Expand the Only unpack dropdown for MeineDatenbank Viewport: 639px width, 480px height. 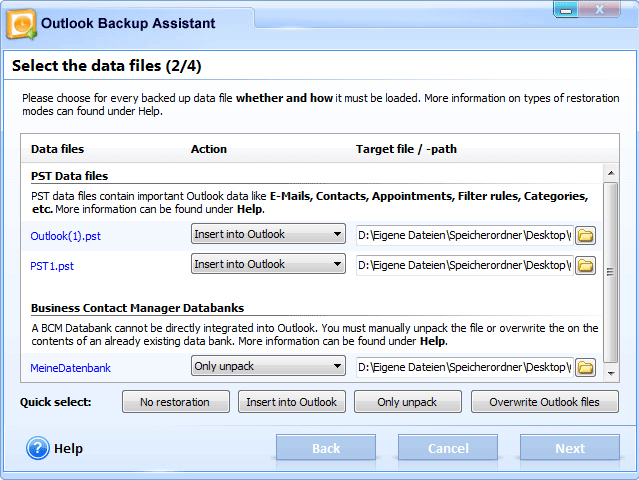(268, 366)
